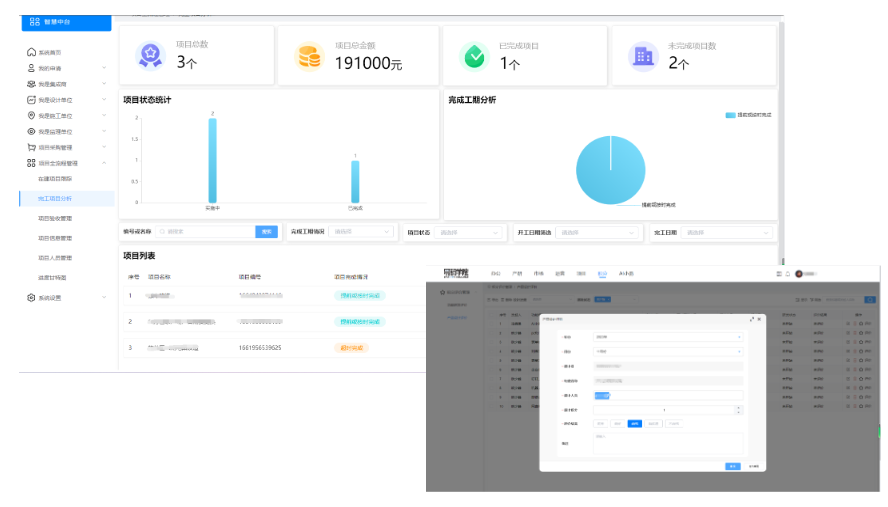Expand the 我是设计单位 menu chevron
The image size is (888, 507).
(104, 100)
